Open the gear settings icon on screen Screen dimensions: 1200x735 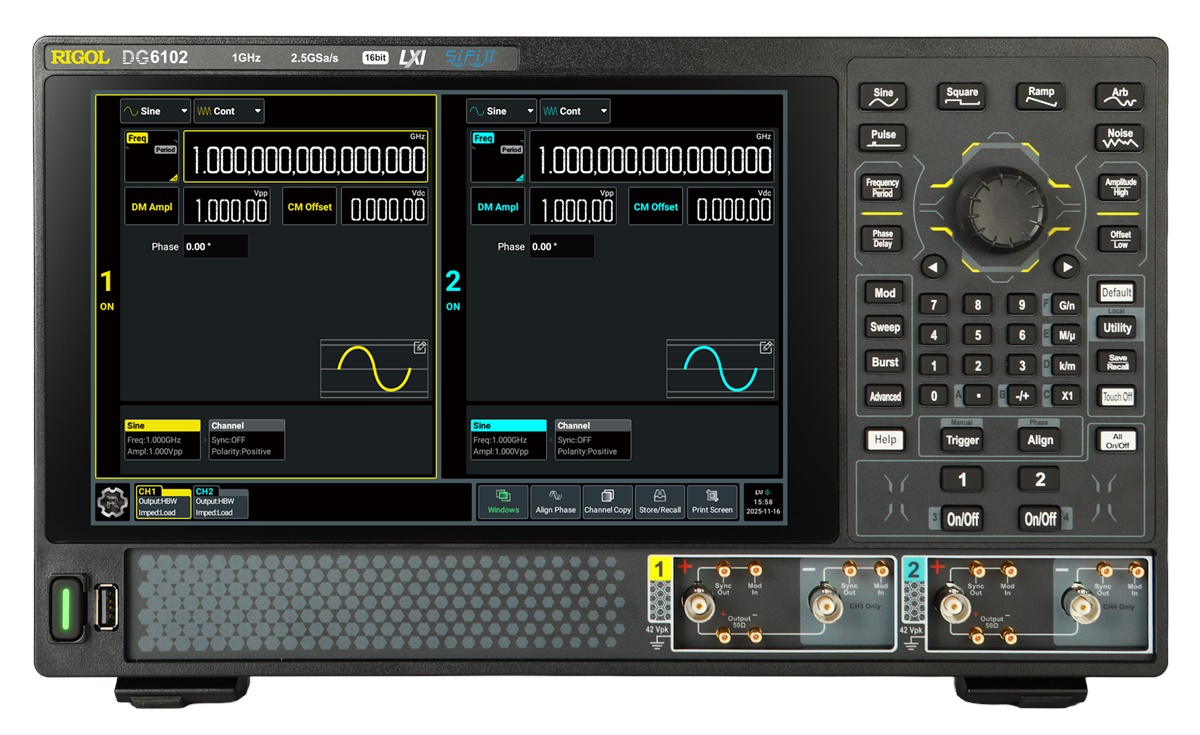(112, 502)
